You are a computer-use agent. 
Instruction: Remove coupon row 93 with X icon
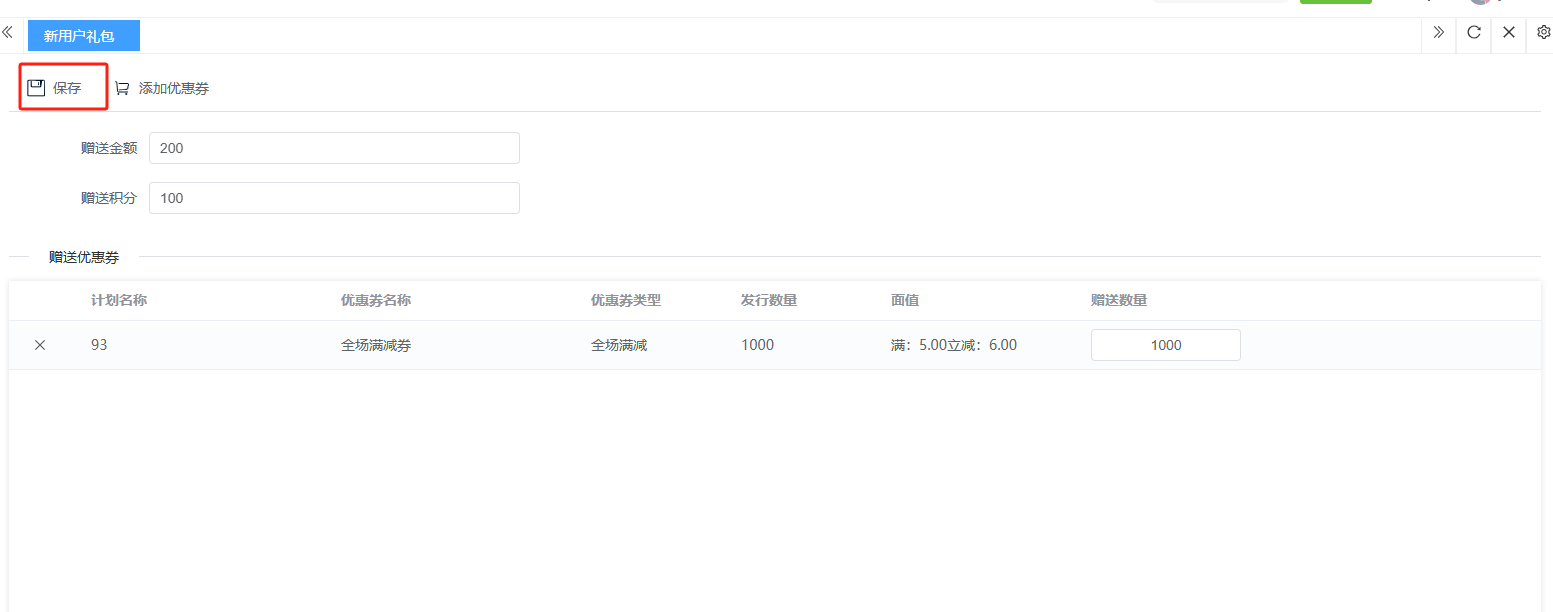click(40, 345)
